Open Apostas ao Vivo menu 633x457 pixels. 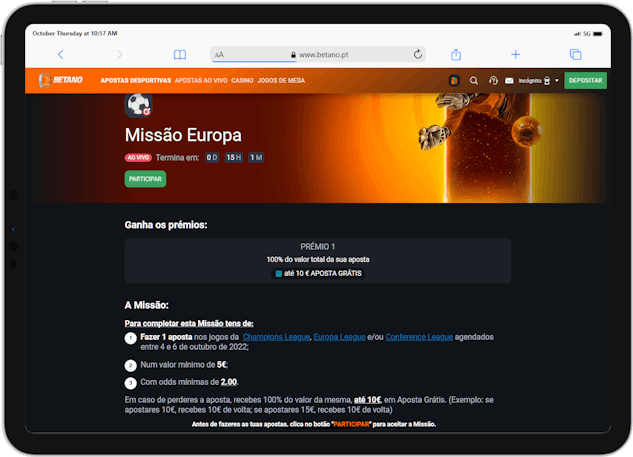[x=201, y=80]
